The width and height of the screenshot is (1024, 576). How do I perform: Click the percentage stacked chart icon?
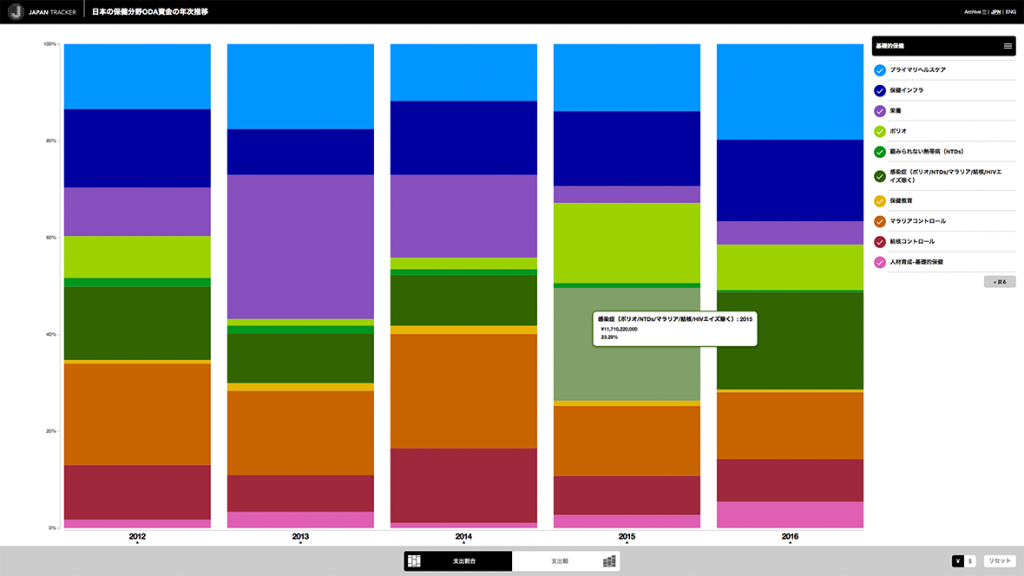[x=414, y=561]
